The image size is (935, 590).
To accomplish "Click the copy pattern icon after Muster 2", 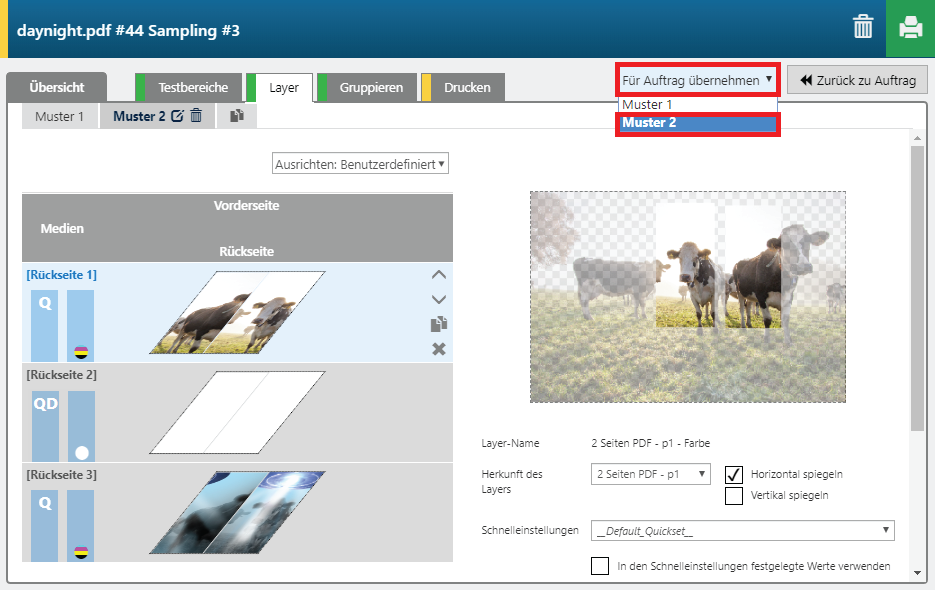I will click(237, 116).
